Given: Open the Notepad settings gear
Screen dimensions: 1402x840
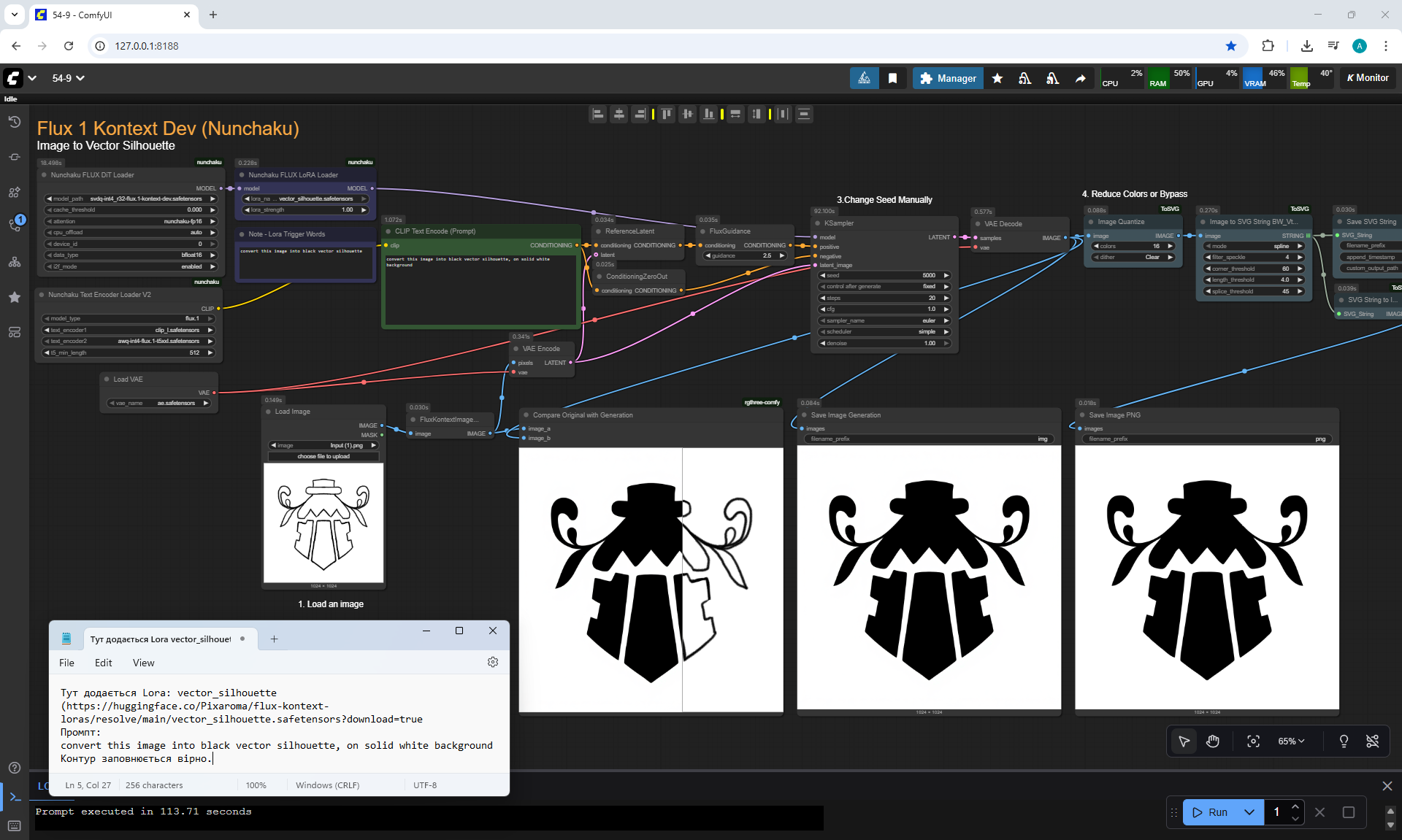Looking at the screenshot, I should coord(493,662).
